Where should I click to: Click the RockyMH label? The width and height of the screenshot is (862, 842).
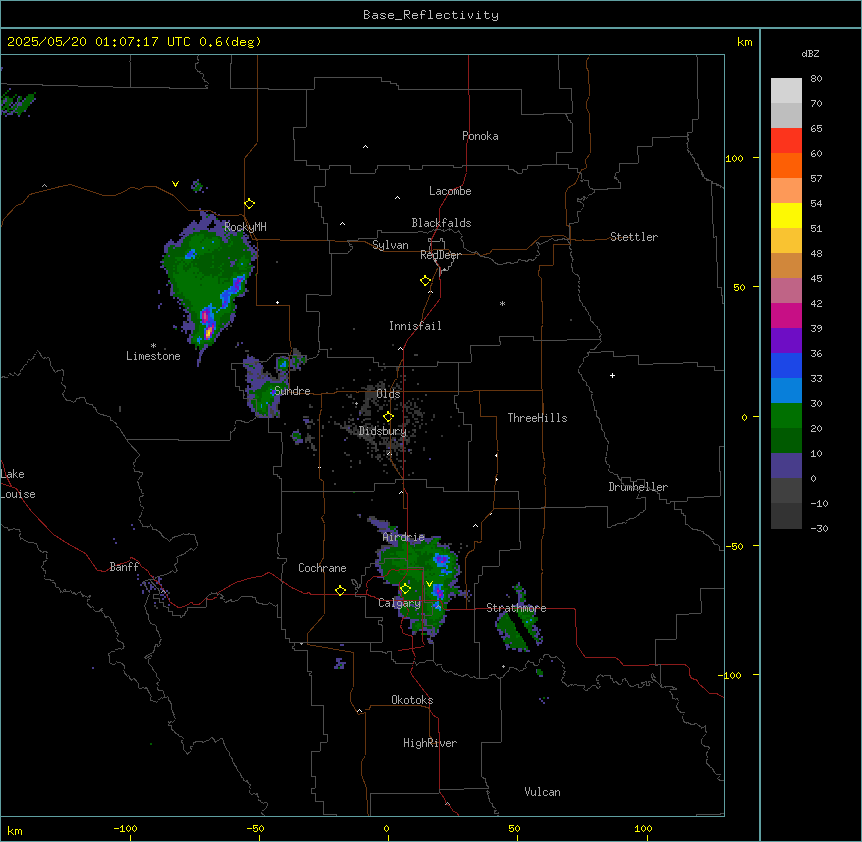245,226
